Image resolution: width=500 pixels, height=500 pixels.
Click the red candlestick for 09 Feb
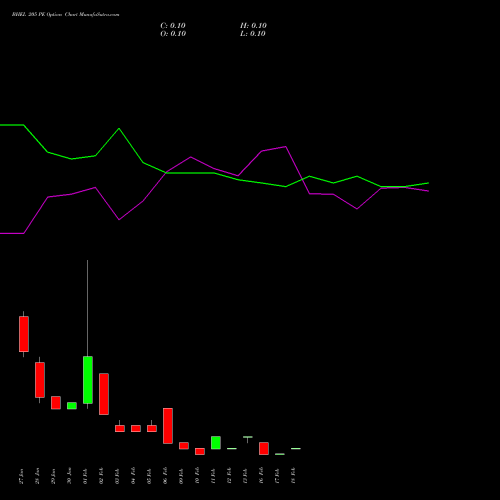[184, 446]
